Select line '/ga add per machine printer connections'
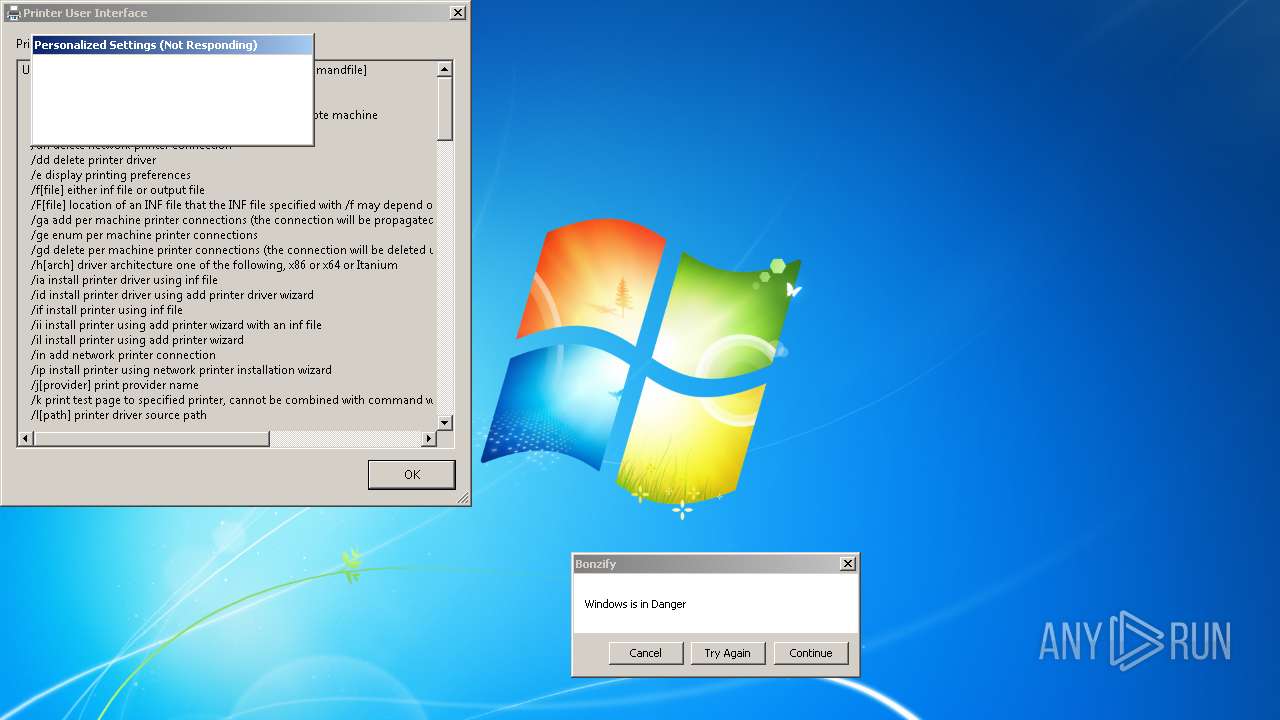Screen dimensions: 1280x720 tap(232, 220)
